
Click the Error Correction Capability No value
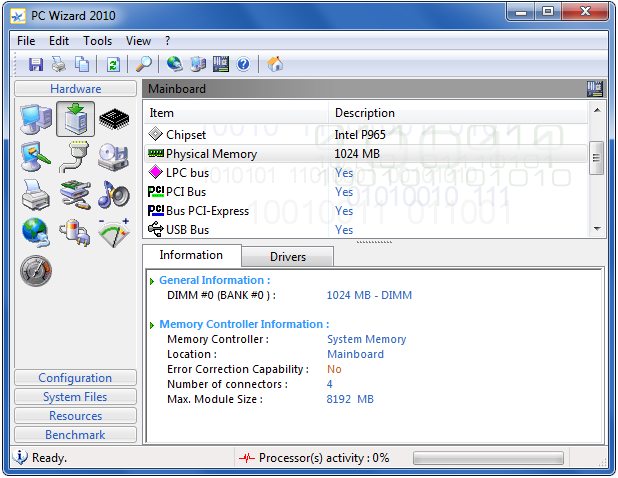tap(334, 369)
